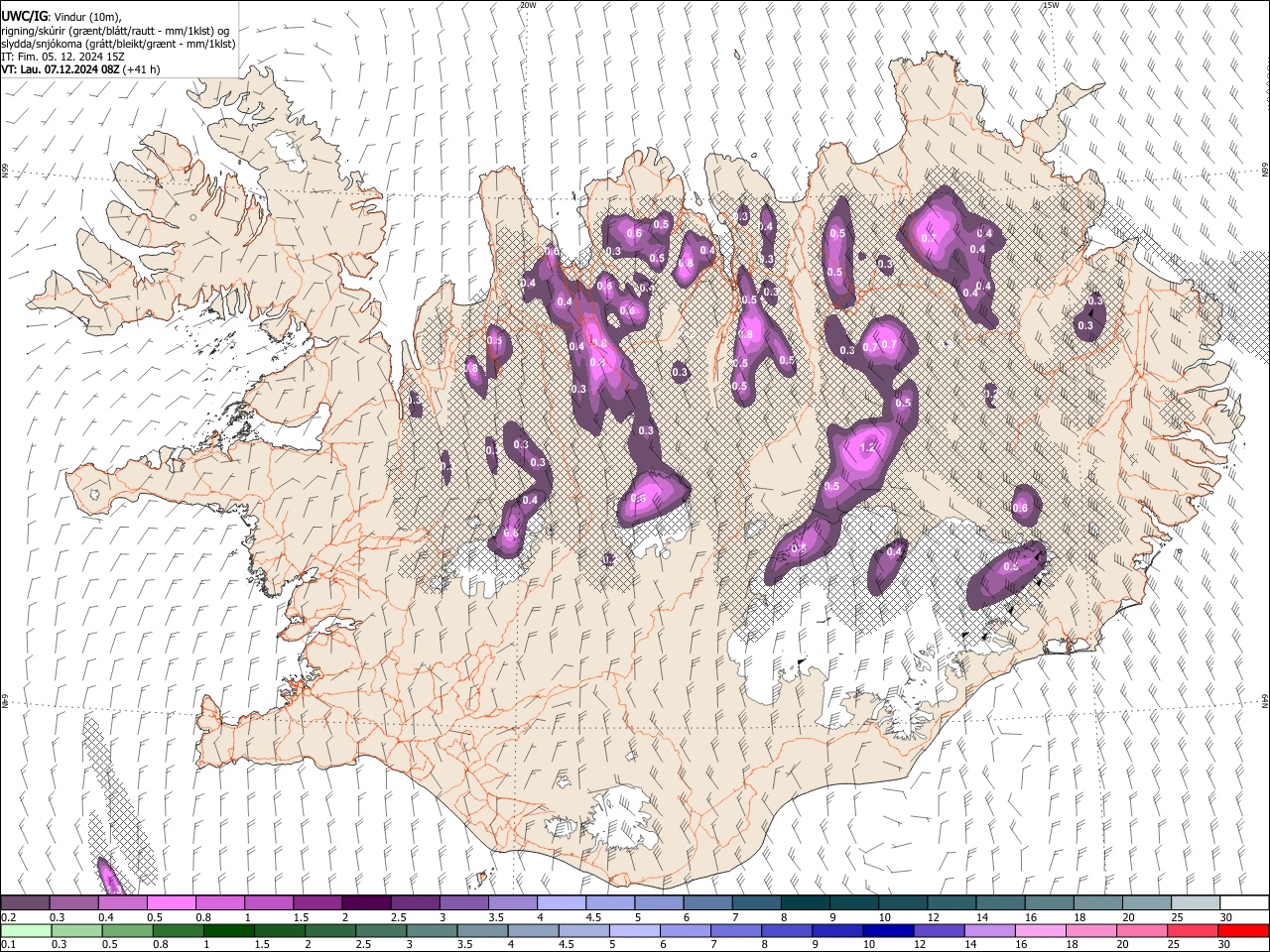
Task: Click the violet lower swatch between 14 and 16
Action: coord(988,930)
